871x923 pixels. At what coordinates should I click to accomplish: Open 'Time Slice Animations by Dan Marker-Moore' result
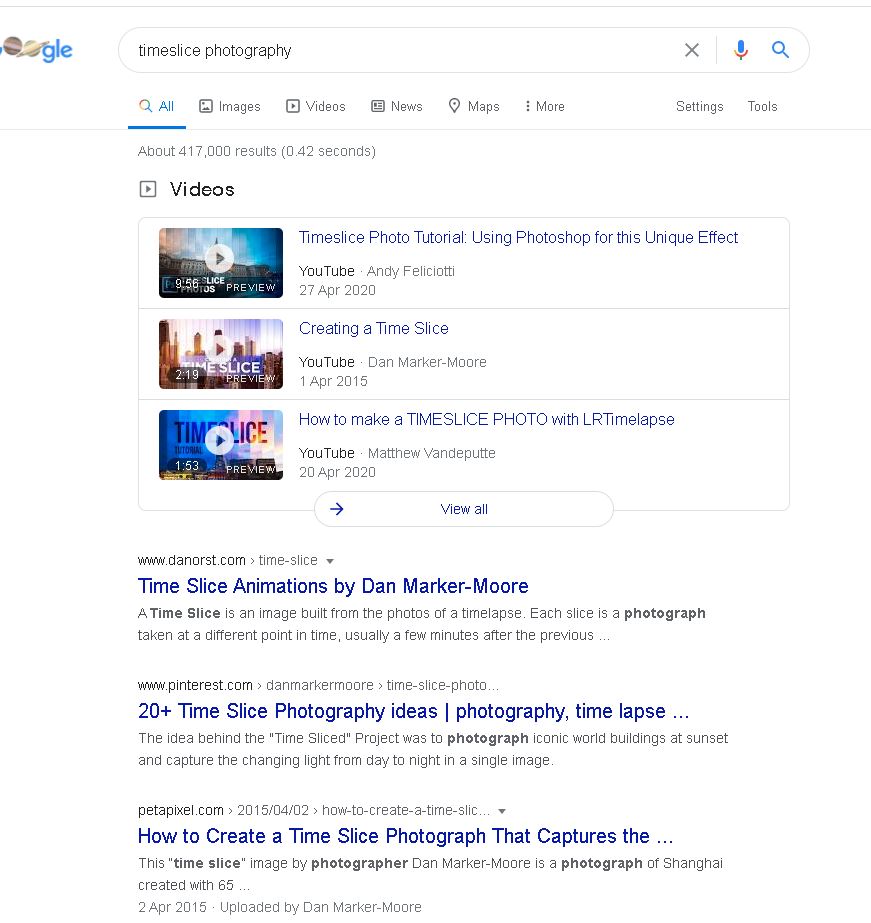click(333, 586)
